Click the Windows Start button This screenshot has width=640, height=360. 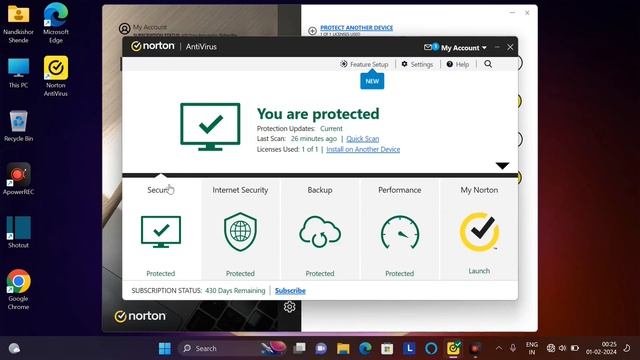tap(165, 348)
